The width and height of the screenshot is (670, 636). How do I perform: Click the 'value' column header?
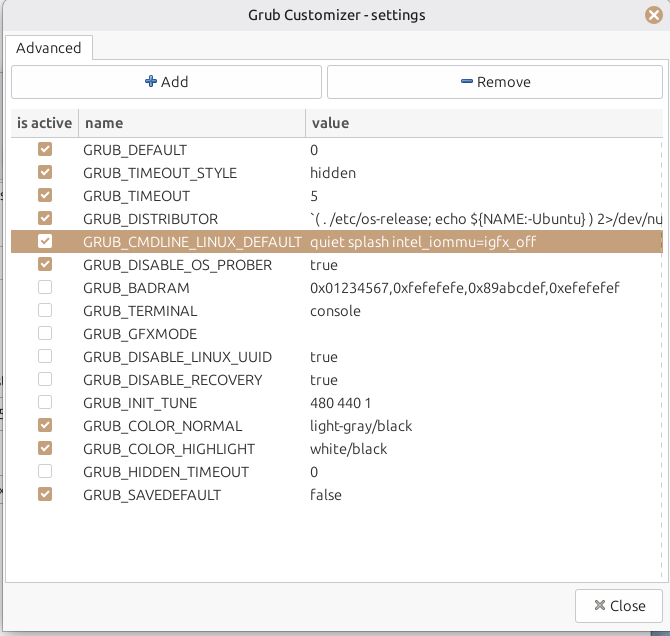coord(480,123)
